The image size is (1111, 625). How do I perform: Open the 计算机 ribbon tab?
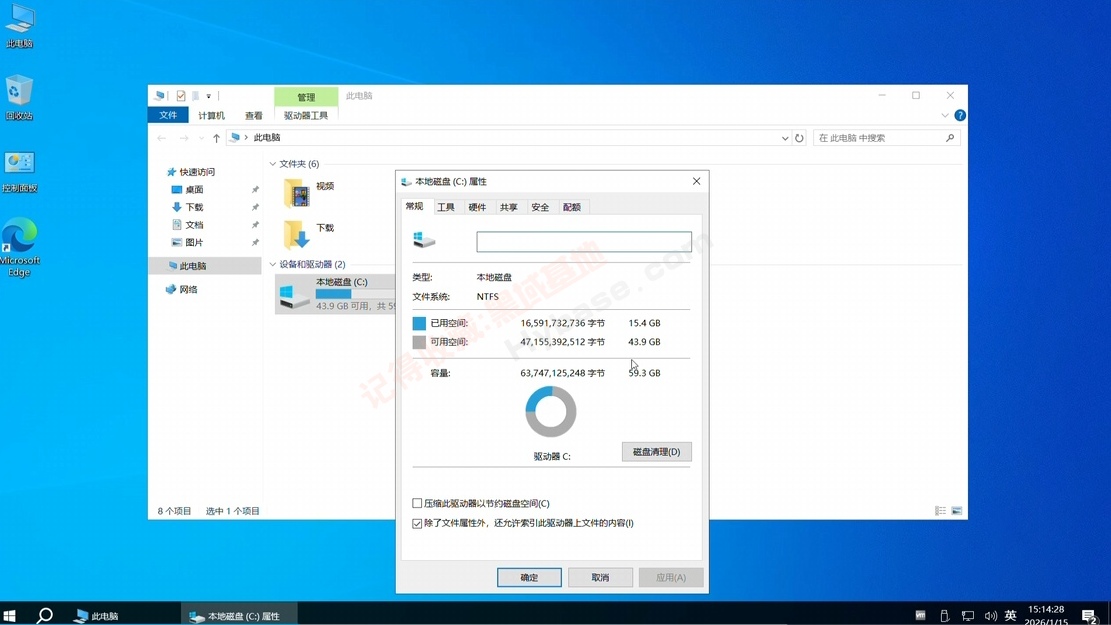pyautogui.click(x=211, y=115)
